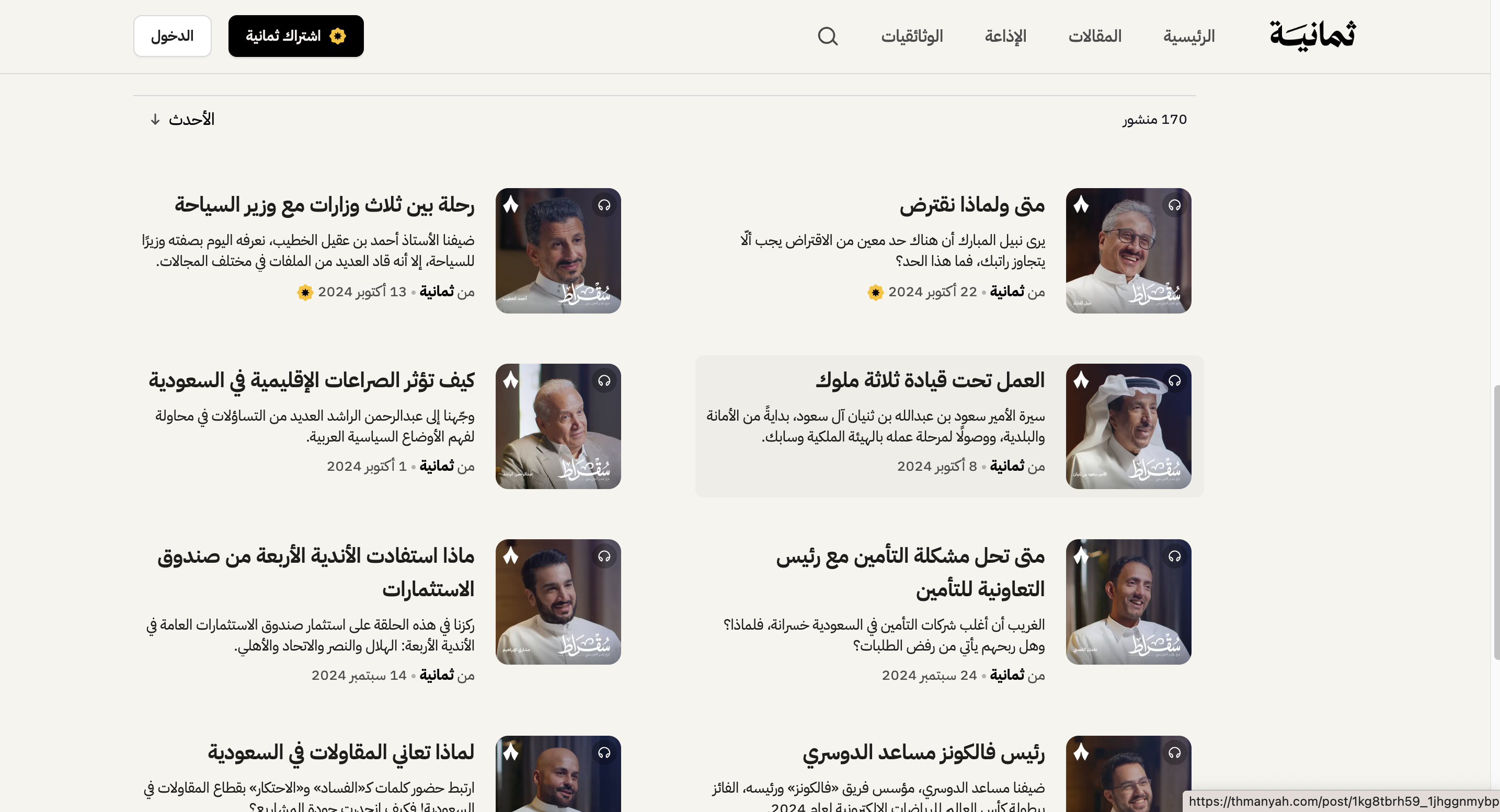Click ثمانية author link under متى ولماذا نقترض

pyautogui.click(x=1007, y=292)
